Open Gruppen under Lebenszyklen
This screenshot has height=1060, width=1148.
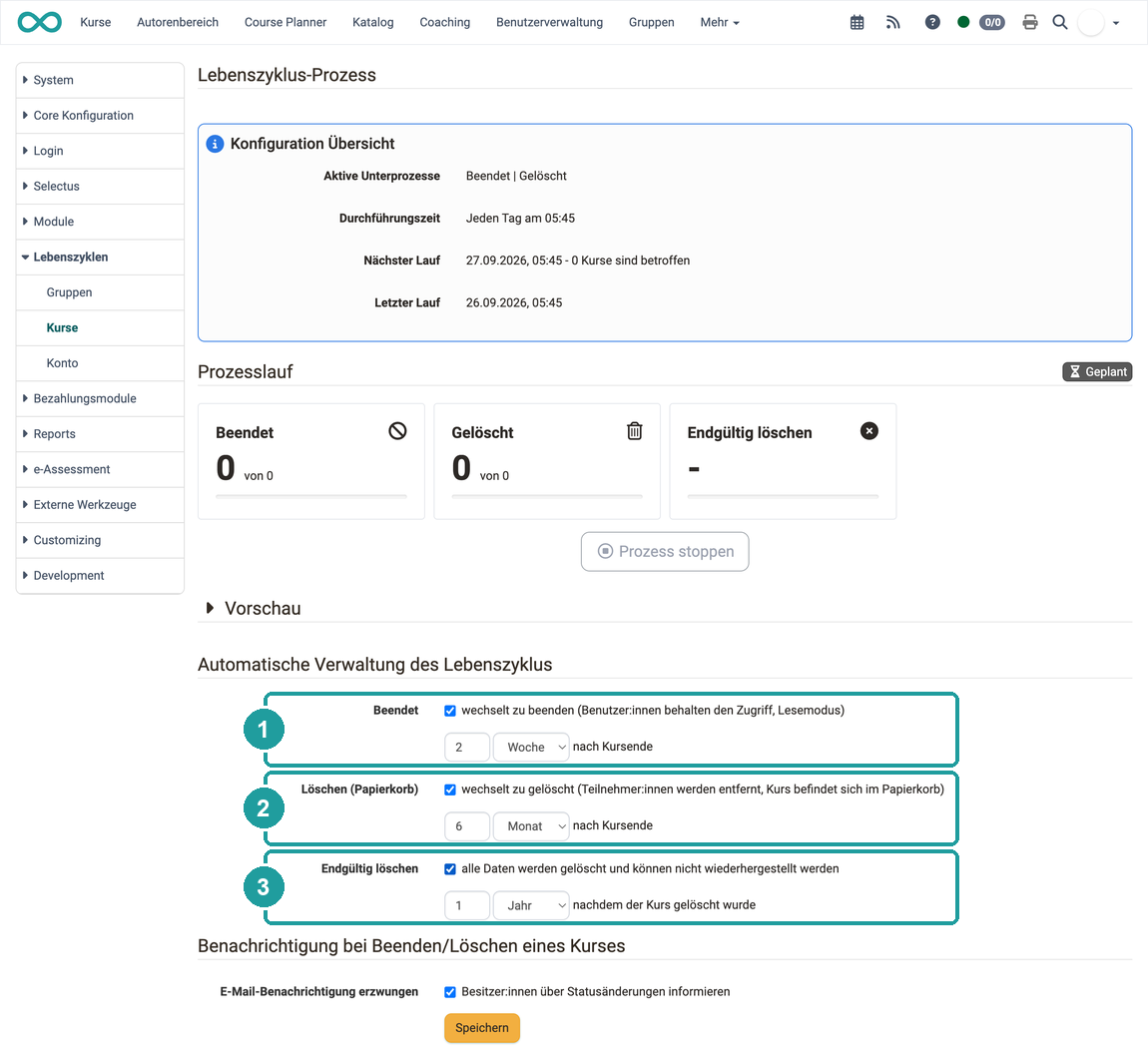[x=100, y=292]
